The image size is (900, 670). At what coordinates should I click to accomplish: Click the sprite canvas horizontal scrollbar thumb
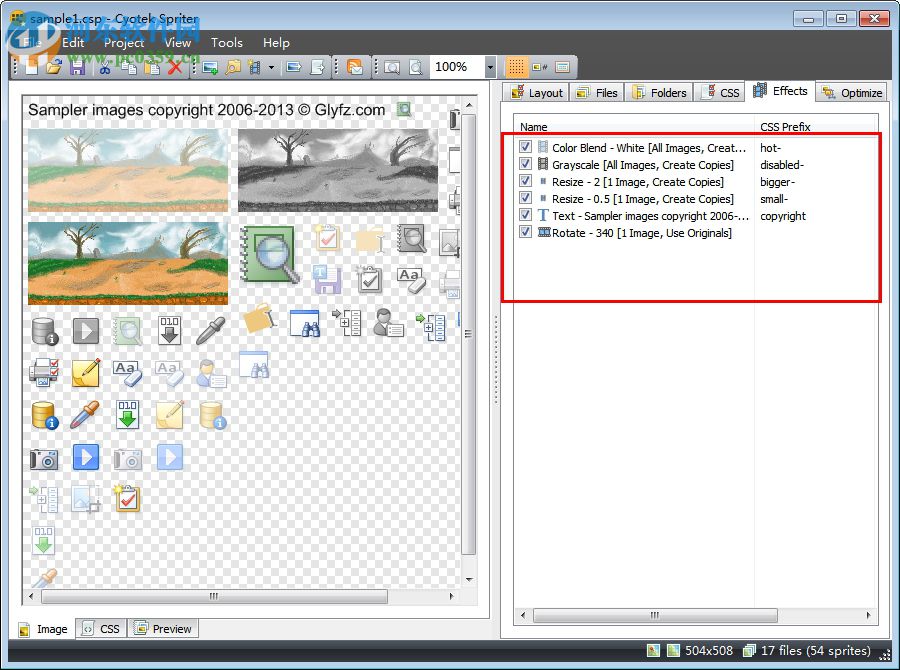point(214,596)
